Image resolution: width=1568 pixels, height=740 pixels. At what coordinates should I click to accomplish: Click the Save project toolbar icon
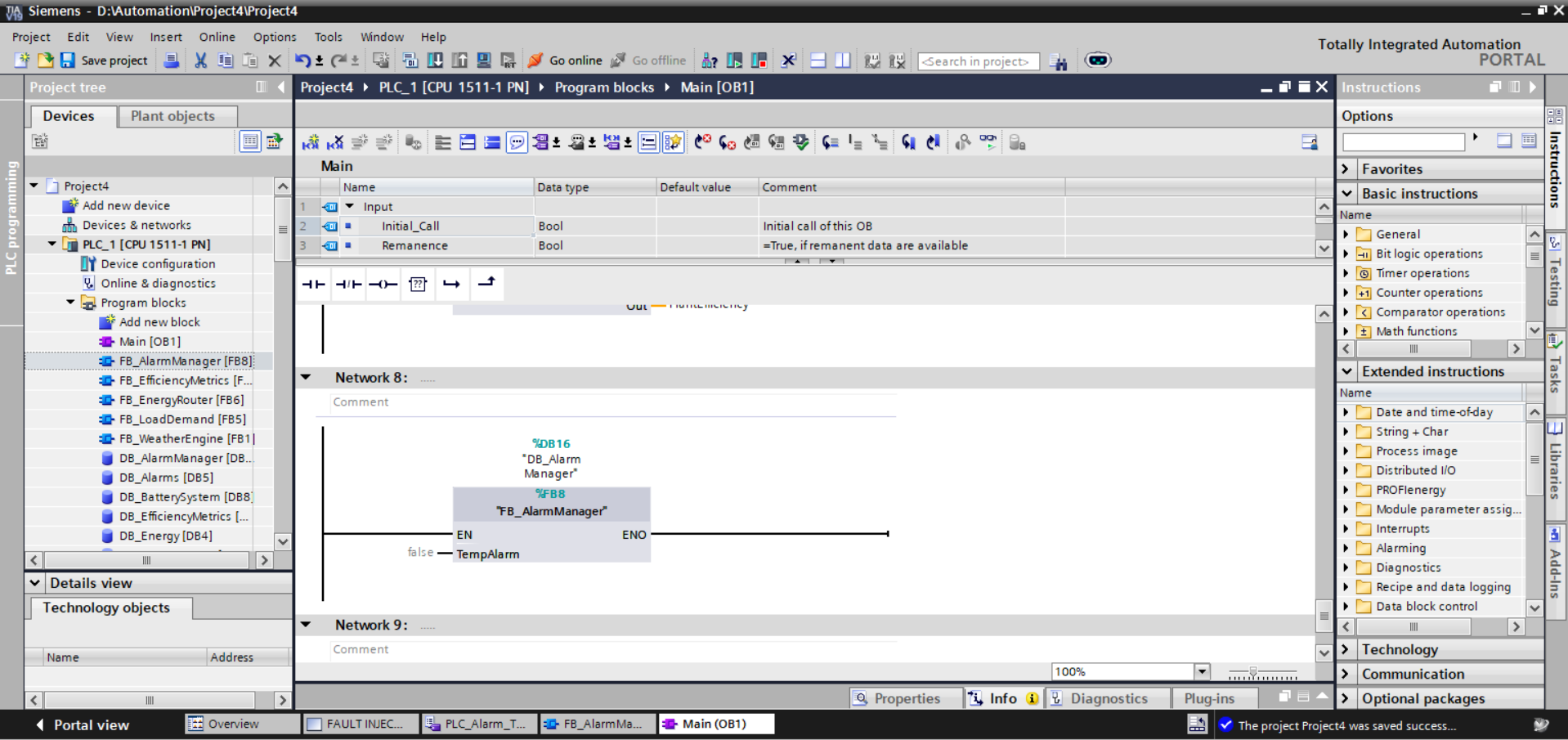point(68,61)
